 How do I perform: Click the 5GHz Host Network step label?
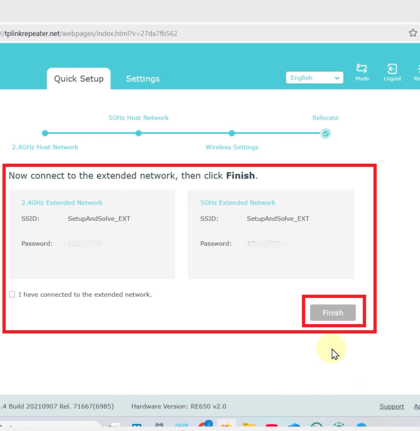click(138, 118)
